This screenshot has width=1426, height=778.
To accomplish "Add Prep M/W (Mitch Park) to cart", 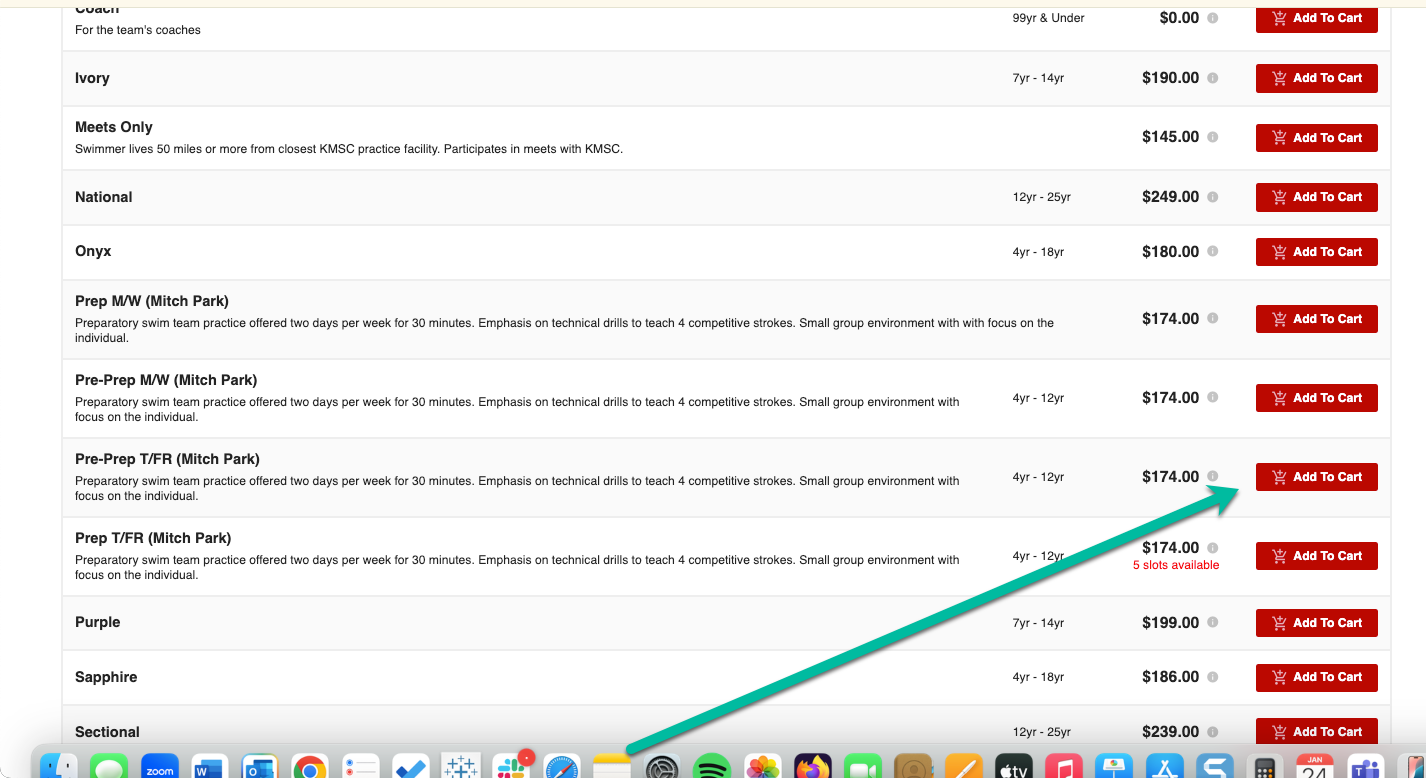I will click(1316, 319).
